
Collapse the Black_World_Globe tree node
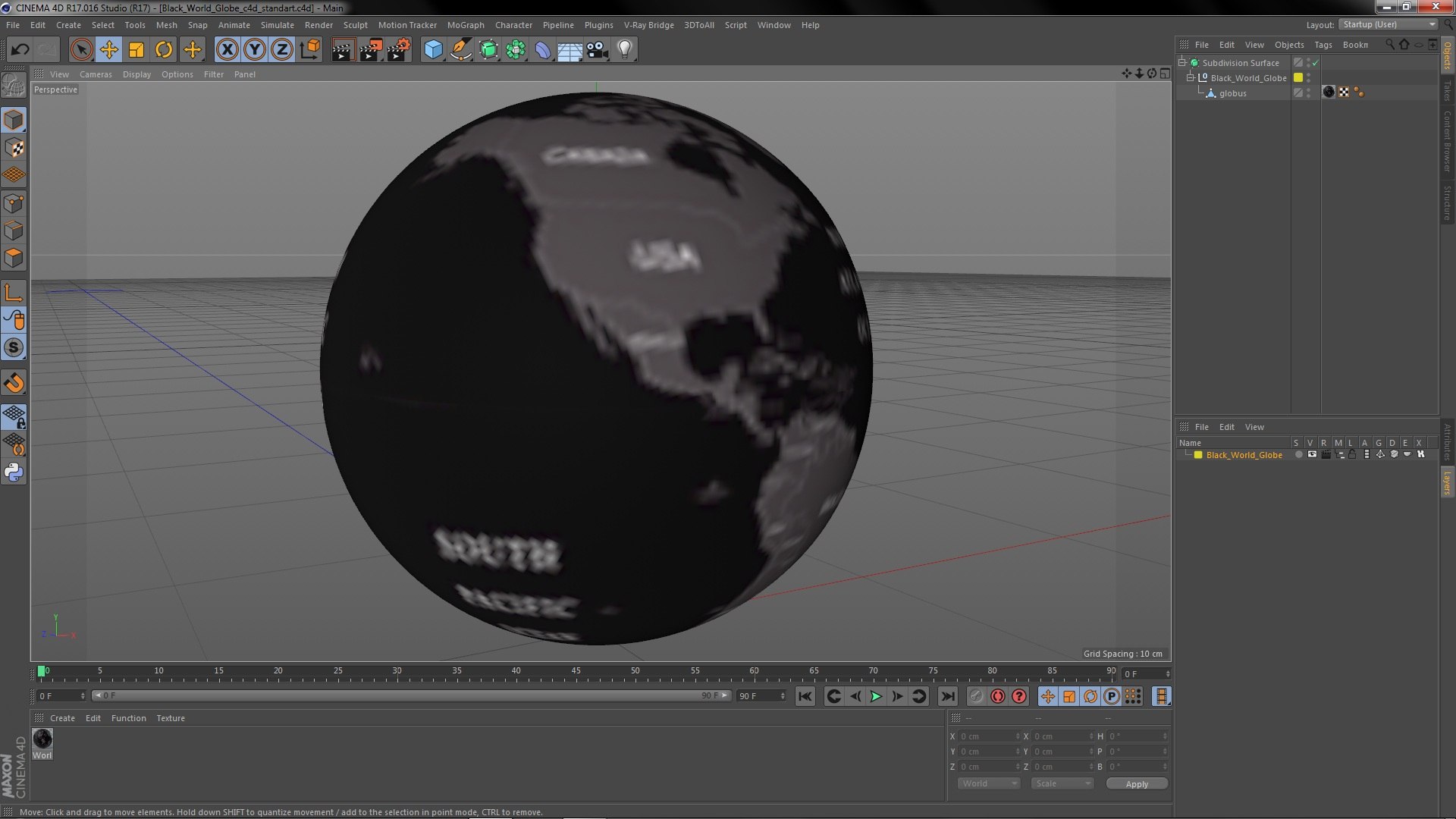1191,77
